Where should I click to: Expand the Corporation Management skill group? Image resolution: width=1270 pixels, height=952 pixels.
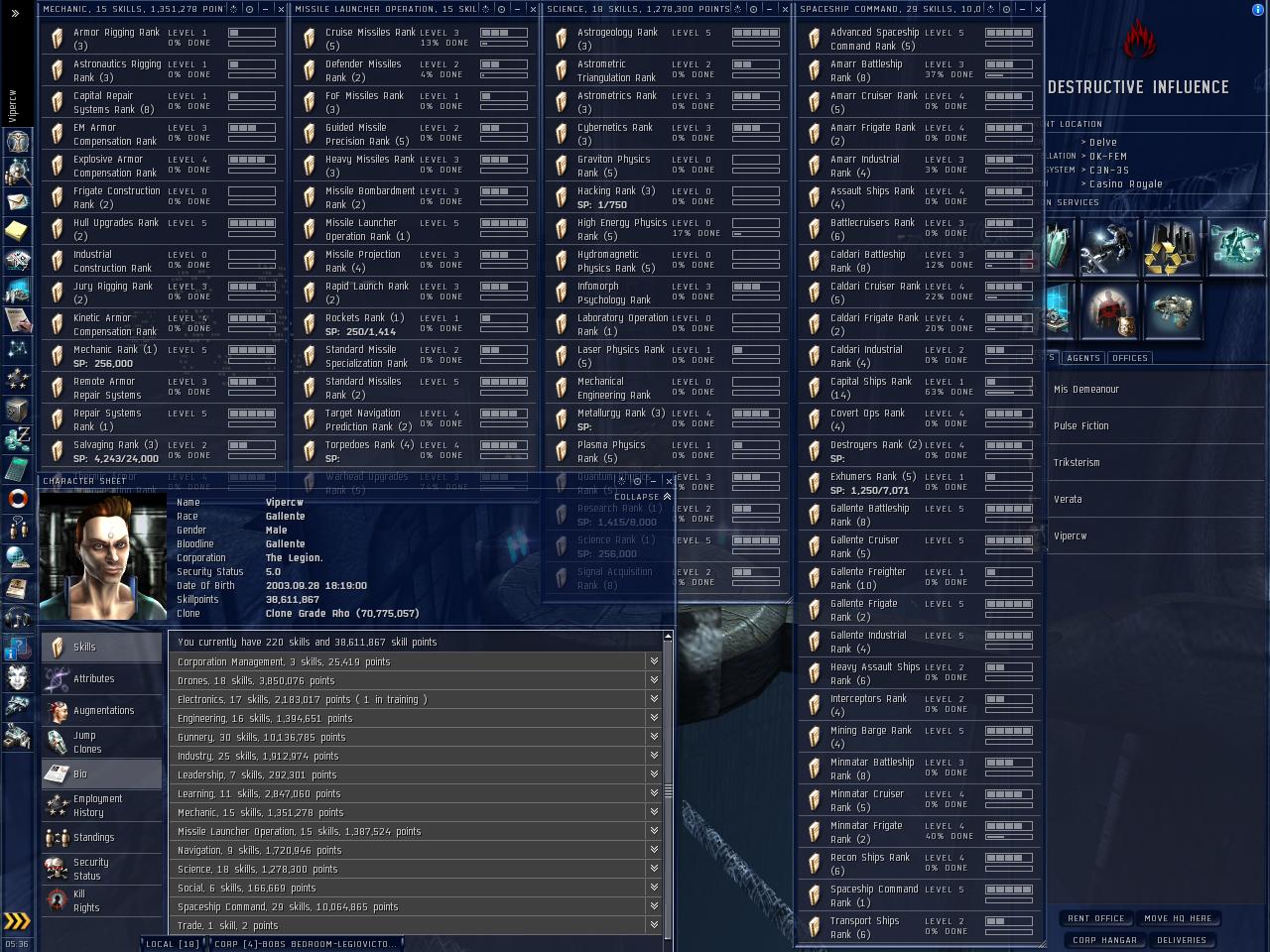coord(654,661)
